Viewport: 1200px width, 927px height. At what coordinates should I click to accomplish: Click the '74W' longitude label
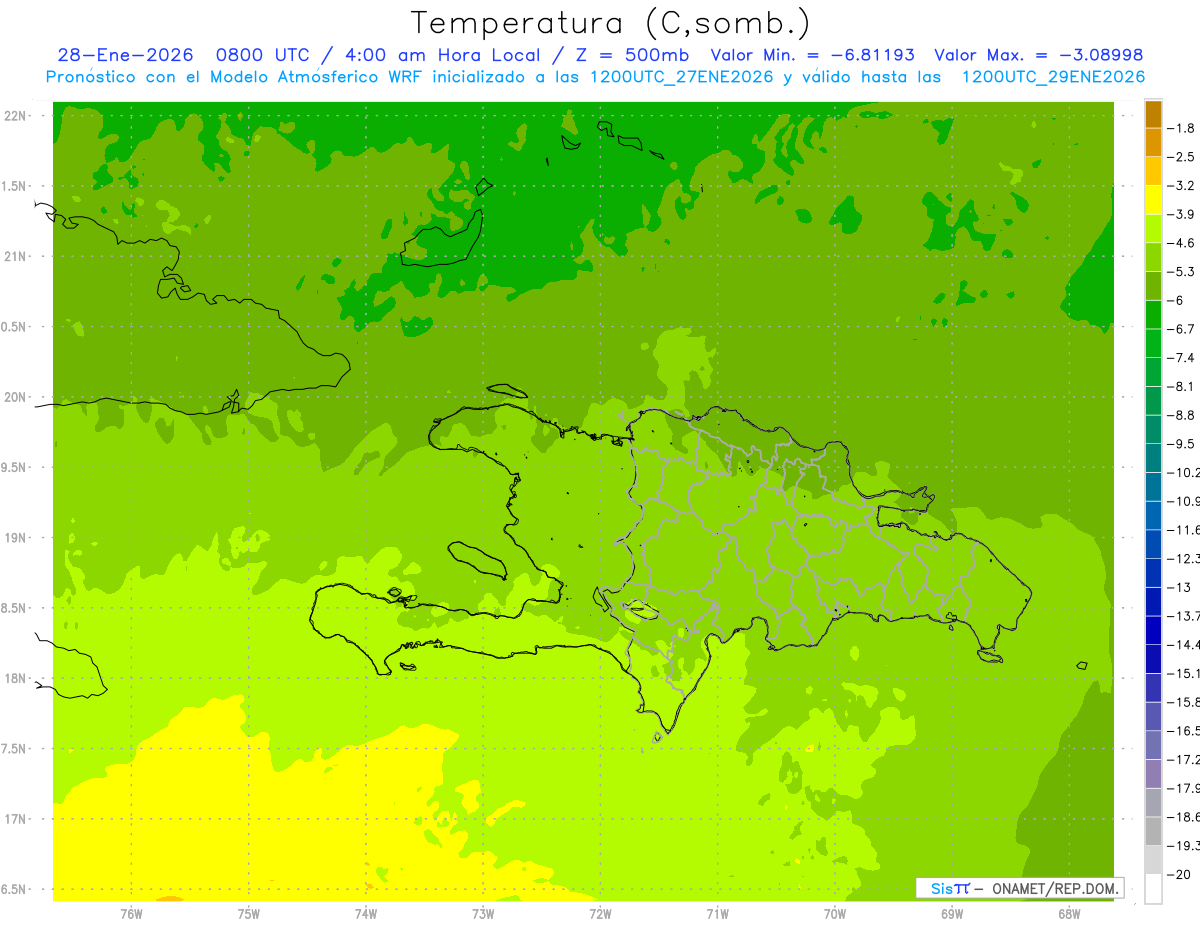[x=365, y=914]
